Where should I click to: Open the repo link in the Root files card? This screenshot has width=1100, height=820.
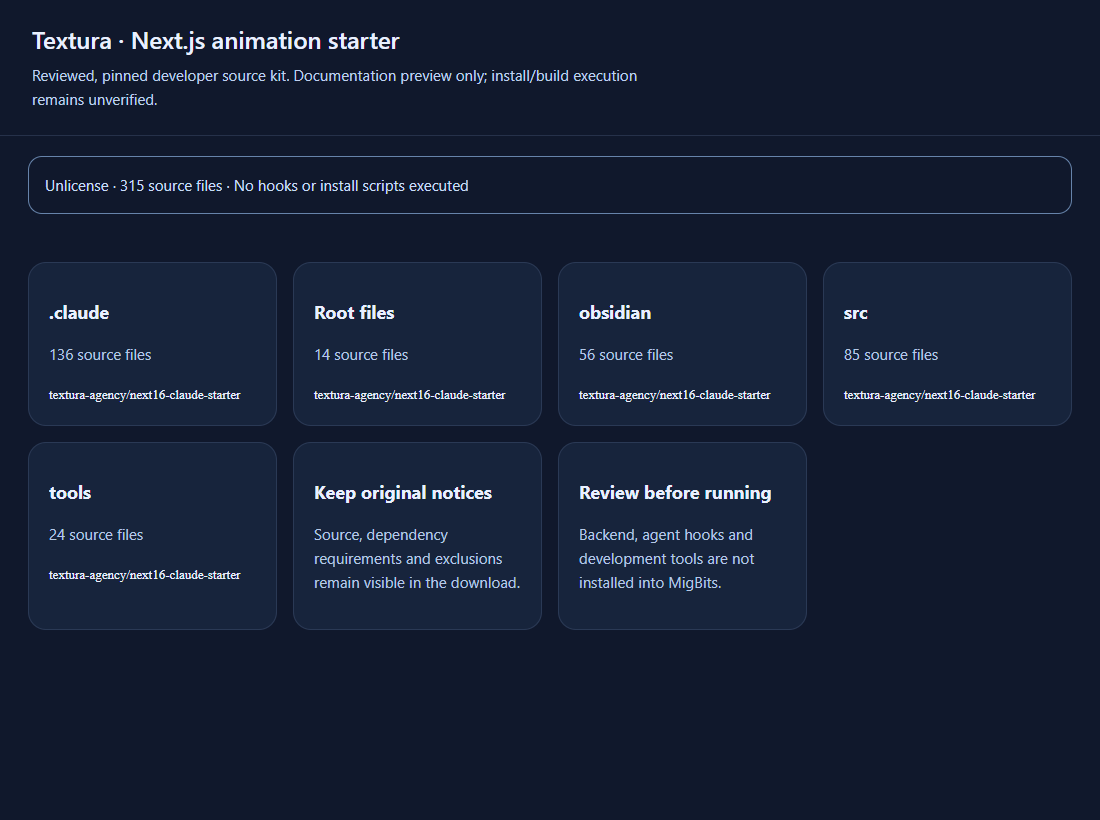[410, 395]
